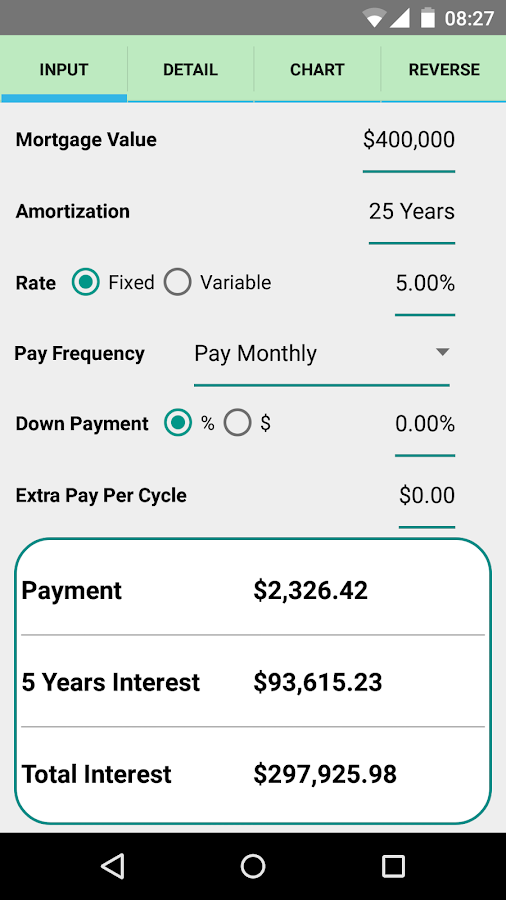Choose dollar down payment radio button

(x=238, y=424)
